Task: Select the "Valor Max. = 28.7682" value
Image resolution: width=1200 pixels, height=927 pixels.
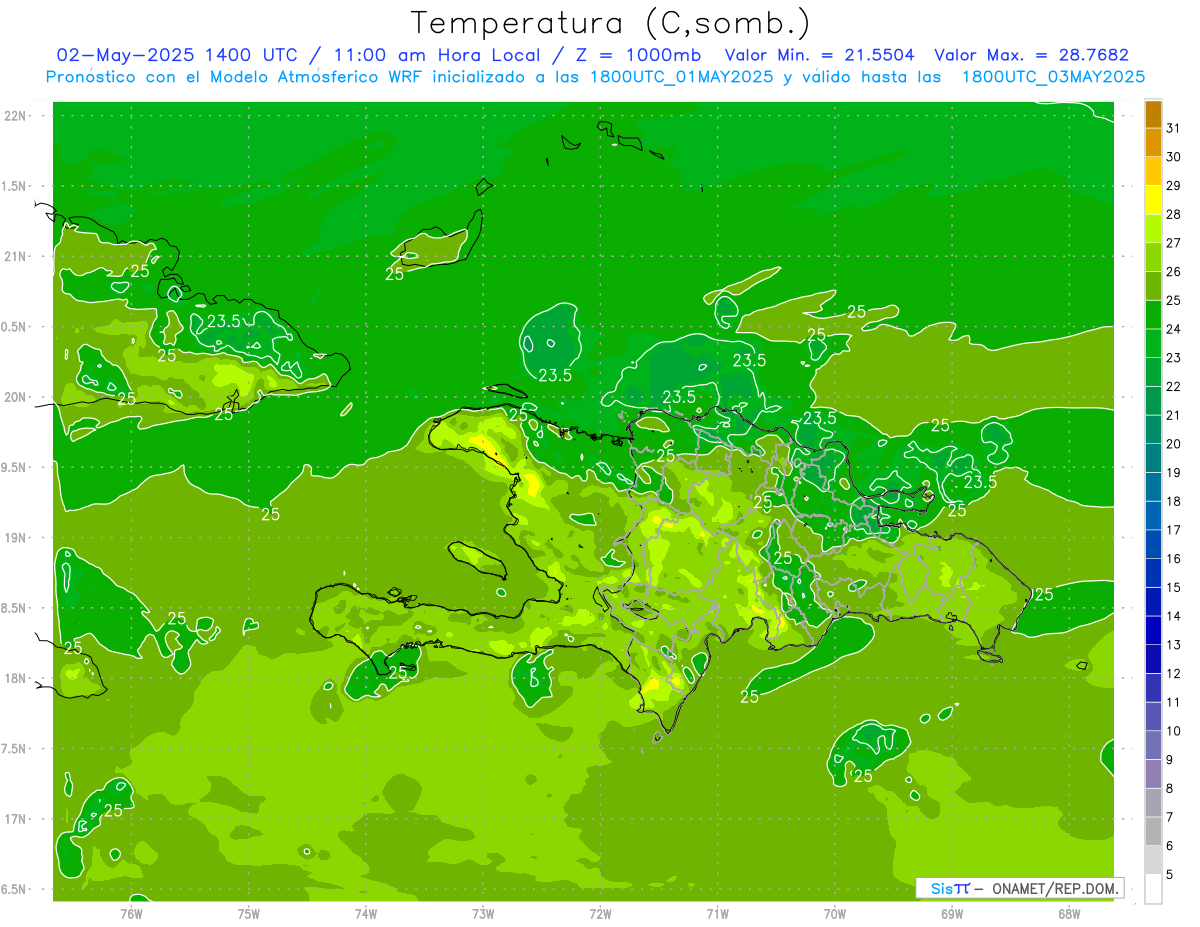Action: (x=1031, y=55)
